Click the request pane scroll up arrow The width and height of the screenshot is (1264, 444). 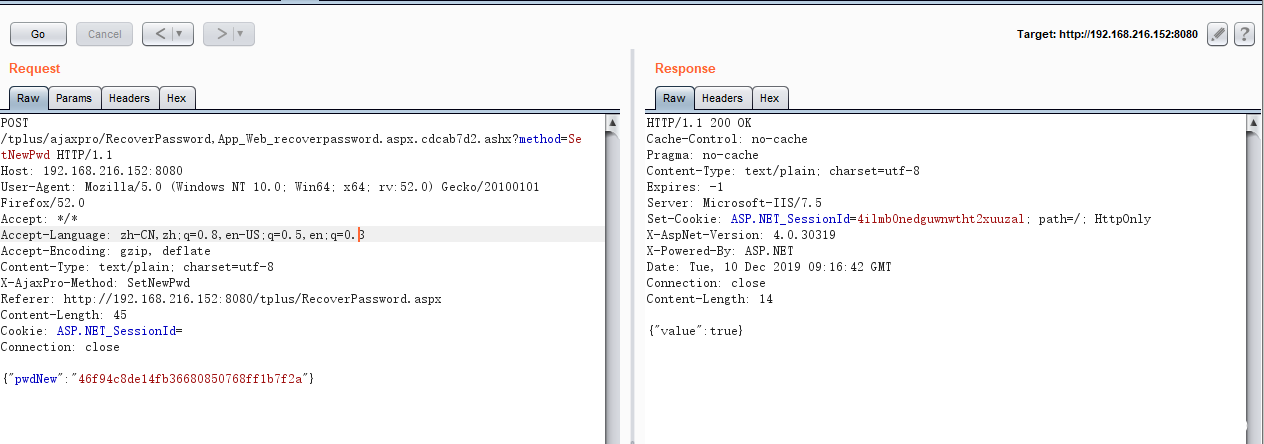point(612,122)
